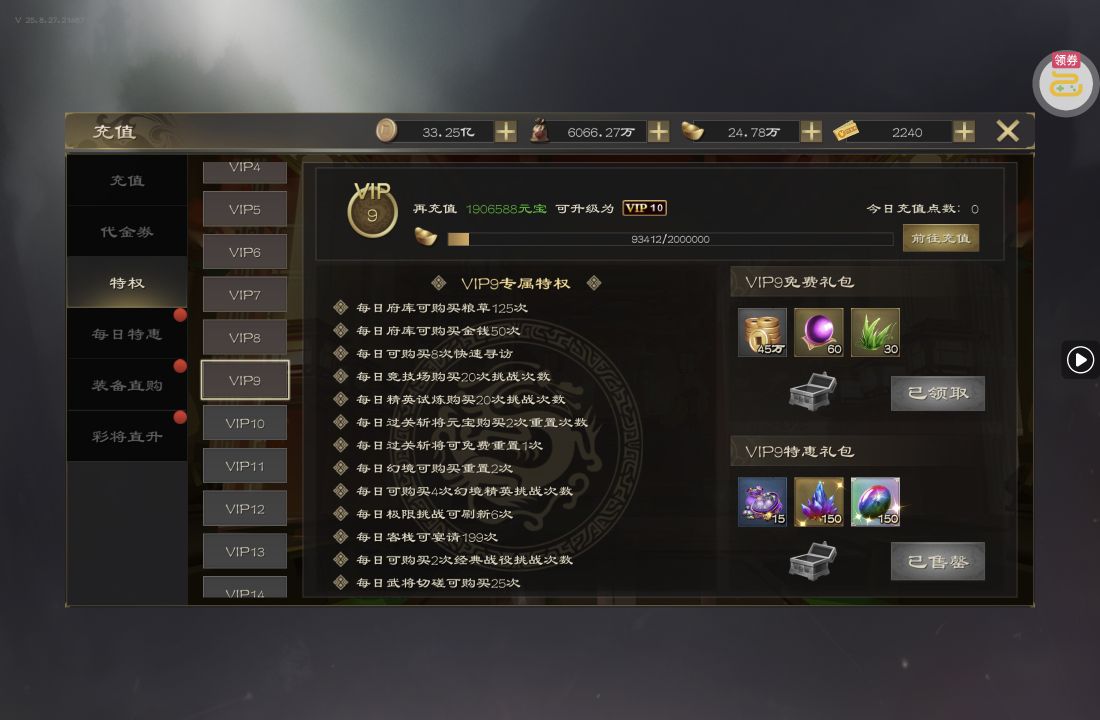Image resolution: width=1100 pixels, height=720 pixels.
Task: Inspect the rainbow egg item with 150
Action: pos(875,502)
